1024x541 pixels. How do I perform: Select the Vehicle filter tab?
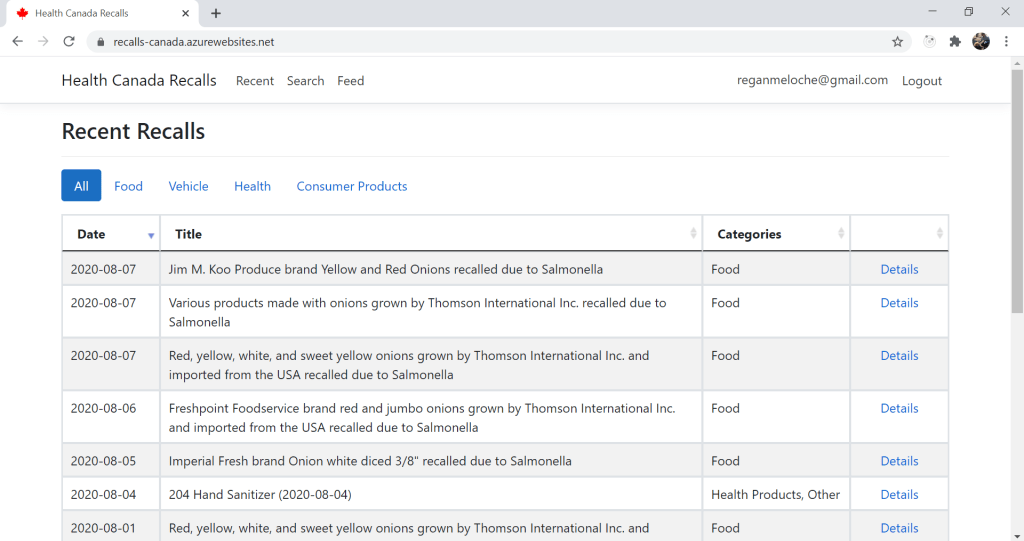click(188, 186)
